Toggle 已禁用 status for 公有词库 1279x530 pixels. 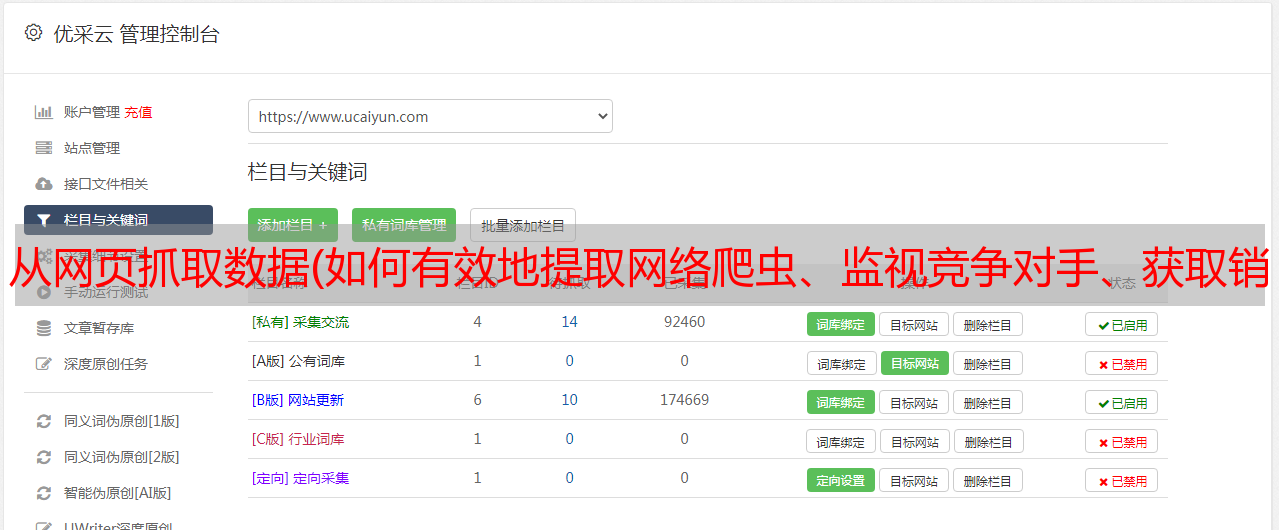1122,363
